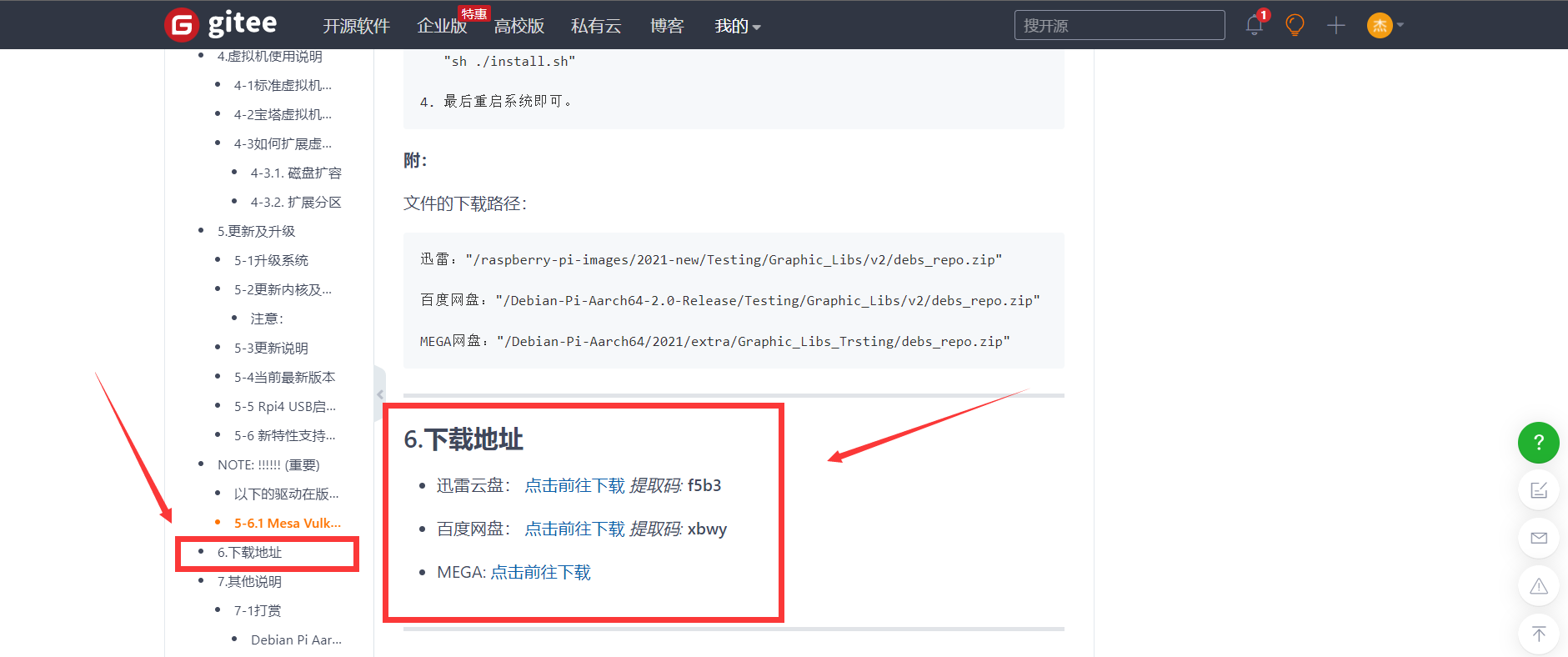Click the warning triangle report button
Viewport: 1568px width, 657px height.
click(1539, 586)
